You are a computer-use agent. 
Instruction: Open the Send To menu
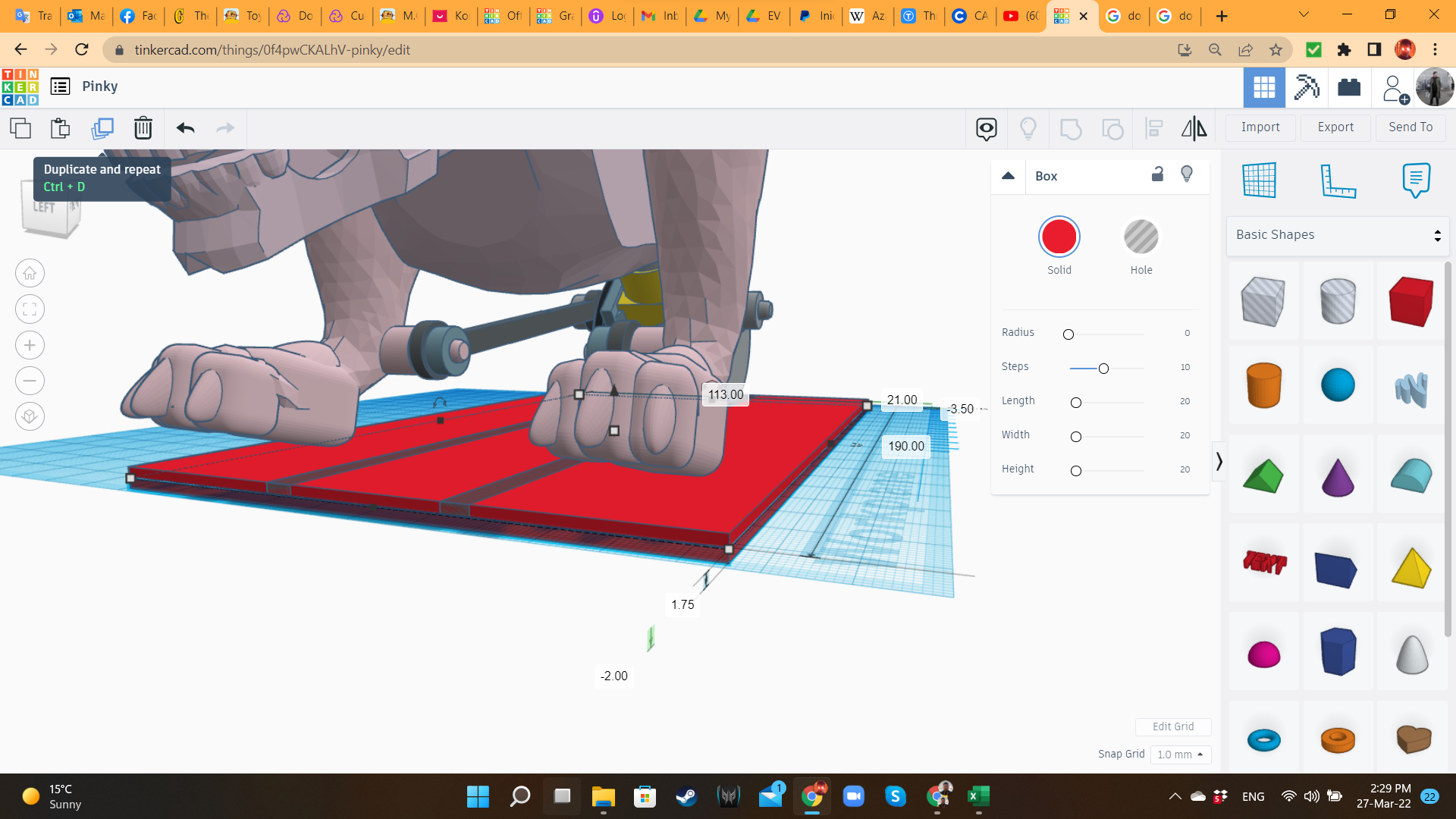click(x=1410, y=127)
